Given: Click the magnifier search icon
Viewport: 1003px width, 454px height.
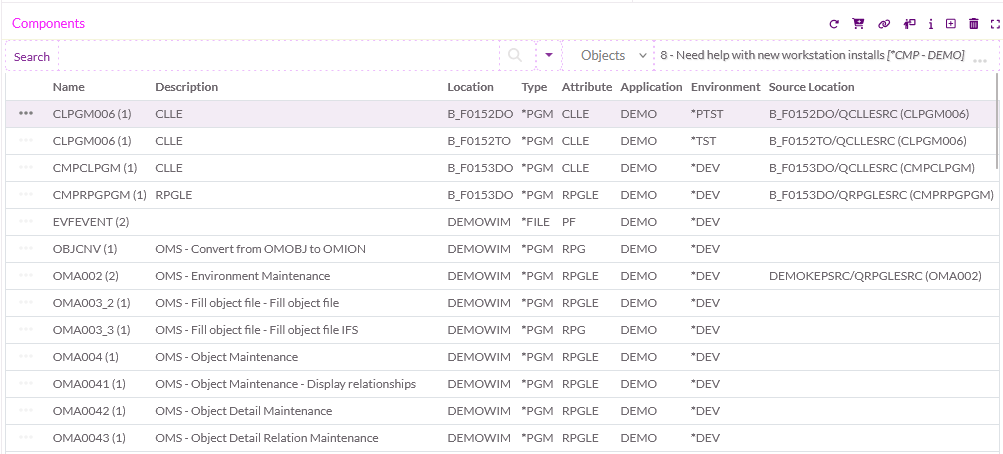Looking at the screenshot, I should pyautogui.click(x=515, y=56).
